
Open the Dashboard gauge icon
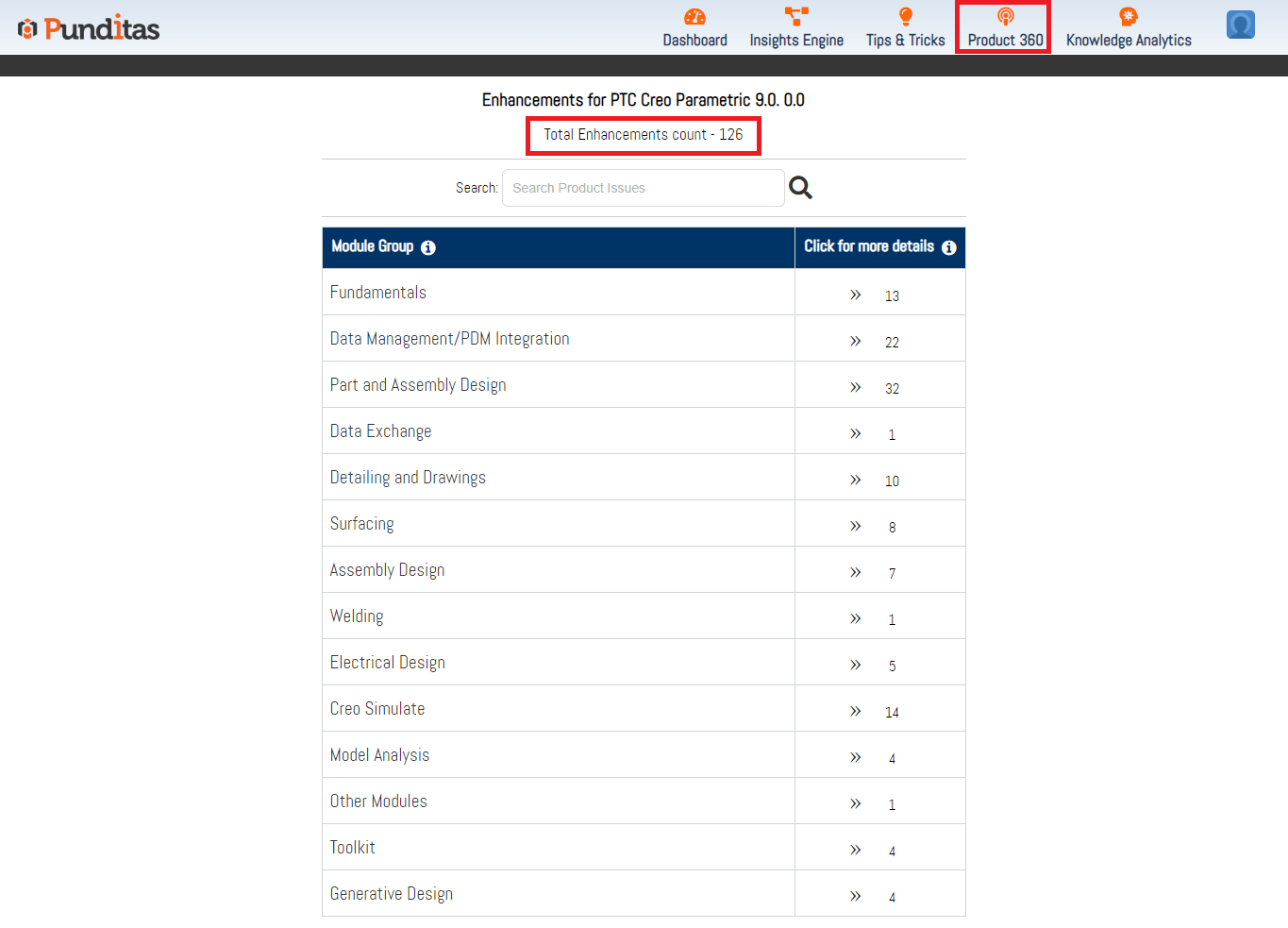[694, 17]
